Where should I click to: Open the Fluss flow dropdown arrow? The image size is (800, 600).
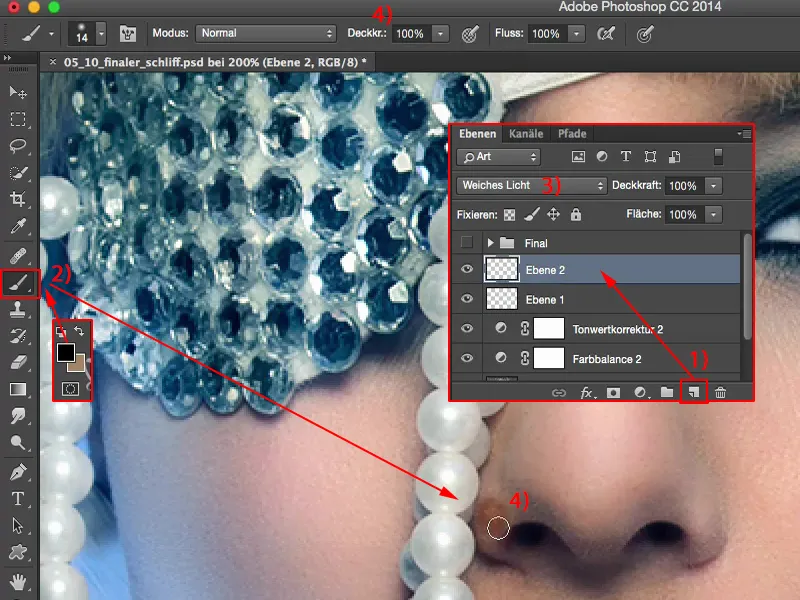tap(577, 34)
